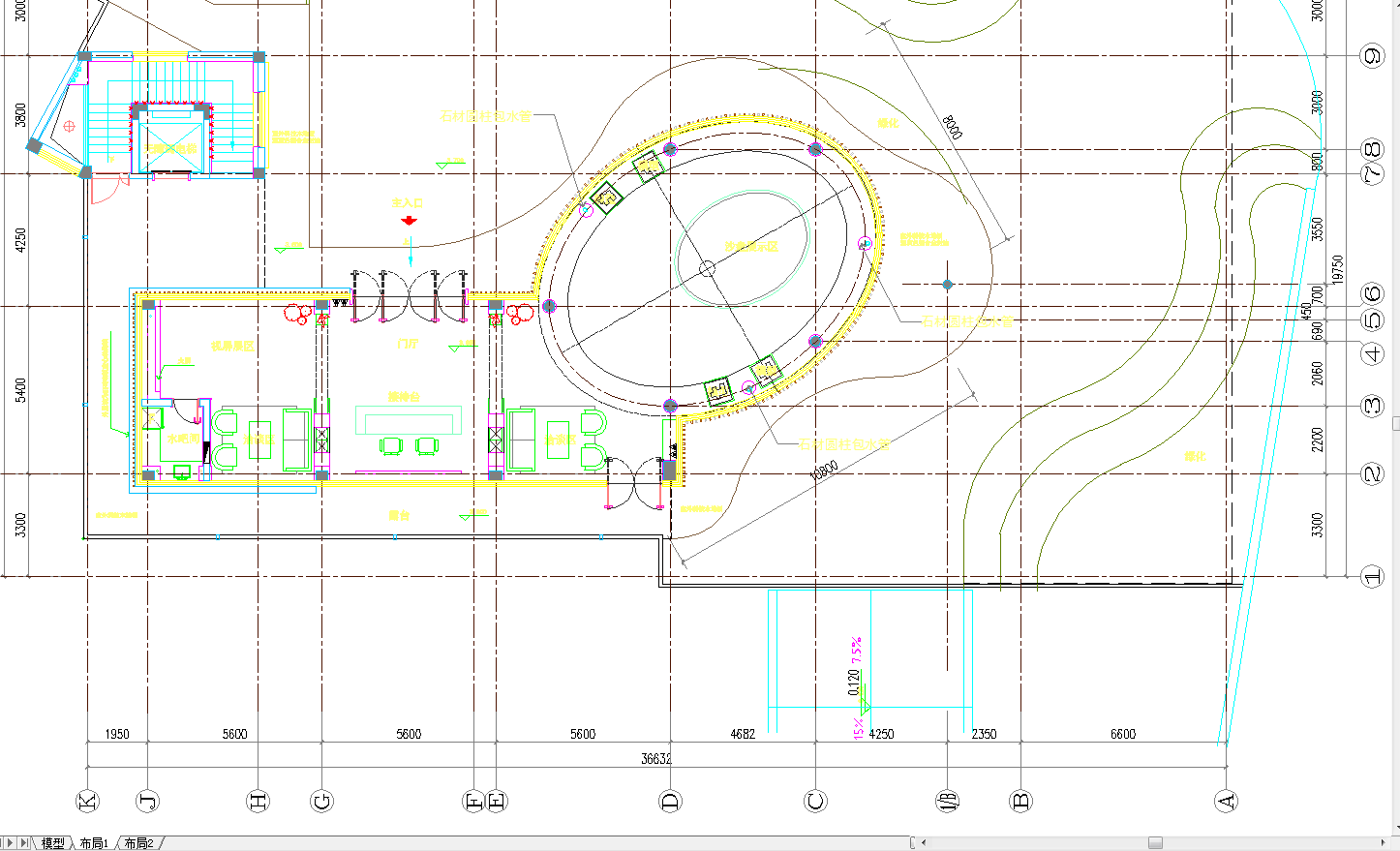The image size is (1400, 851).
Task: Select the blue grip point right of ellipse
Action: pos(948,285)
